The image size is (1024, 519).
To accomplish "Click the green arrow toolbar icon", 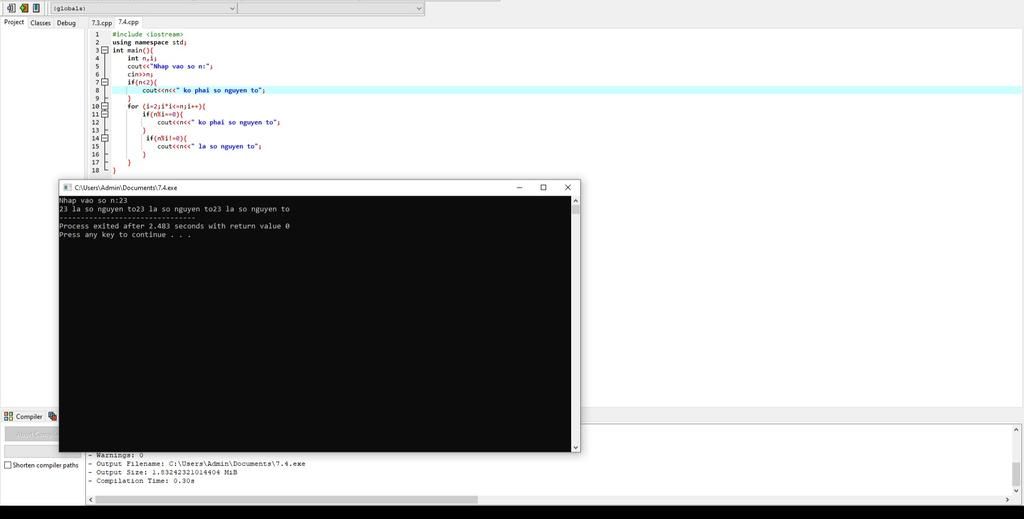I will tap(24, 8).
